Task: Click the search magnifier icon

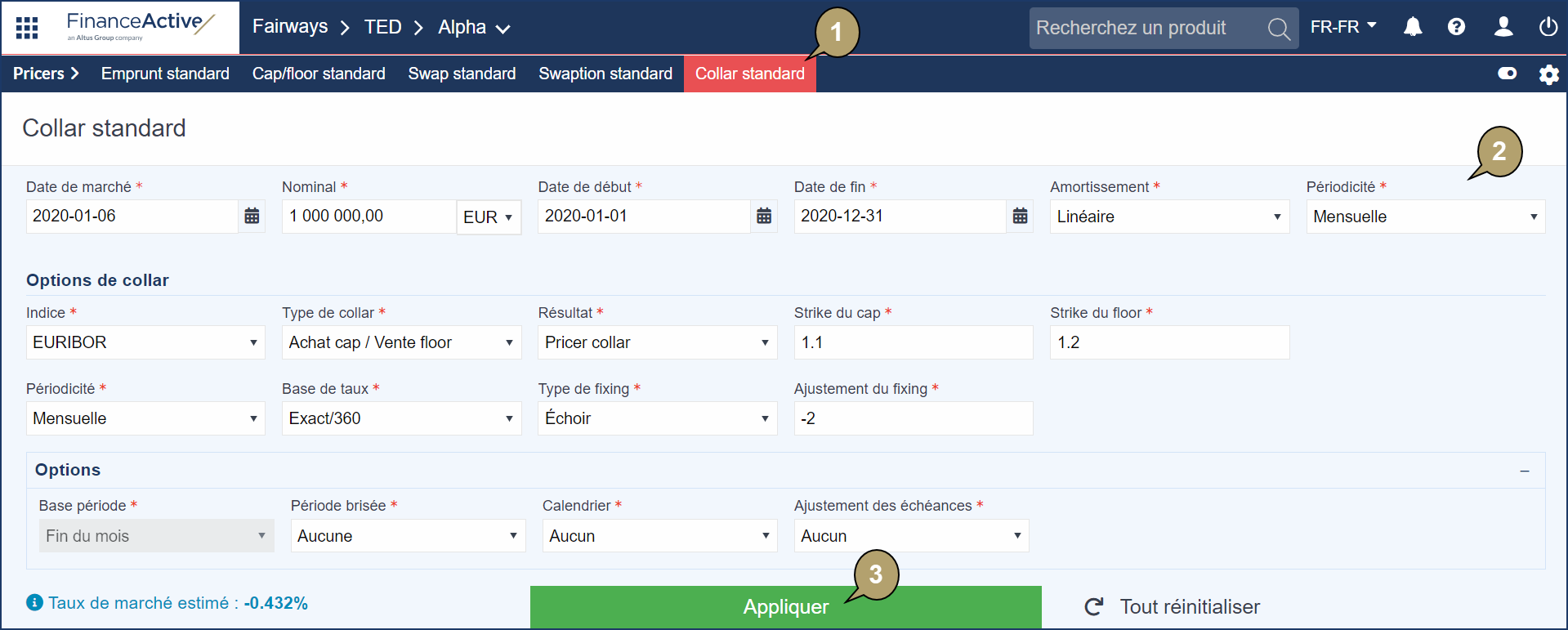Action: [x=1278, y=29]
